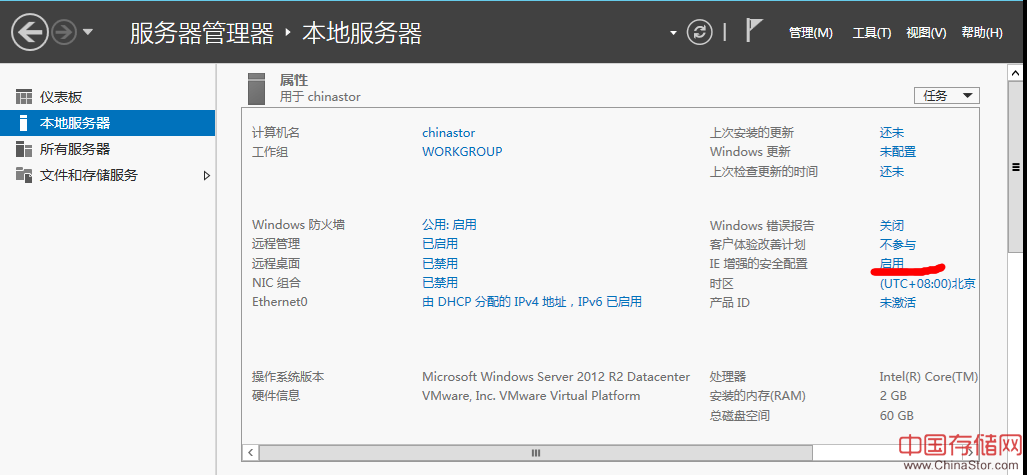Click VMware, Inc. VMware Virtual Platform text
1027x475 pixels.
click(531, 396)
